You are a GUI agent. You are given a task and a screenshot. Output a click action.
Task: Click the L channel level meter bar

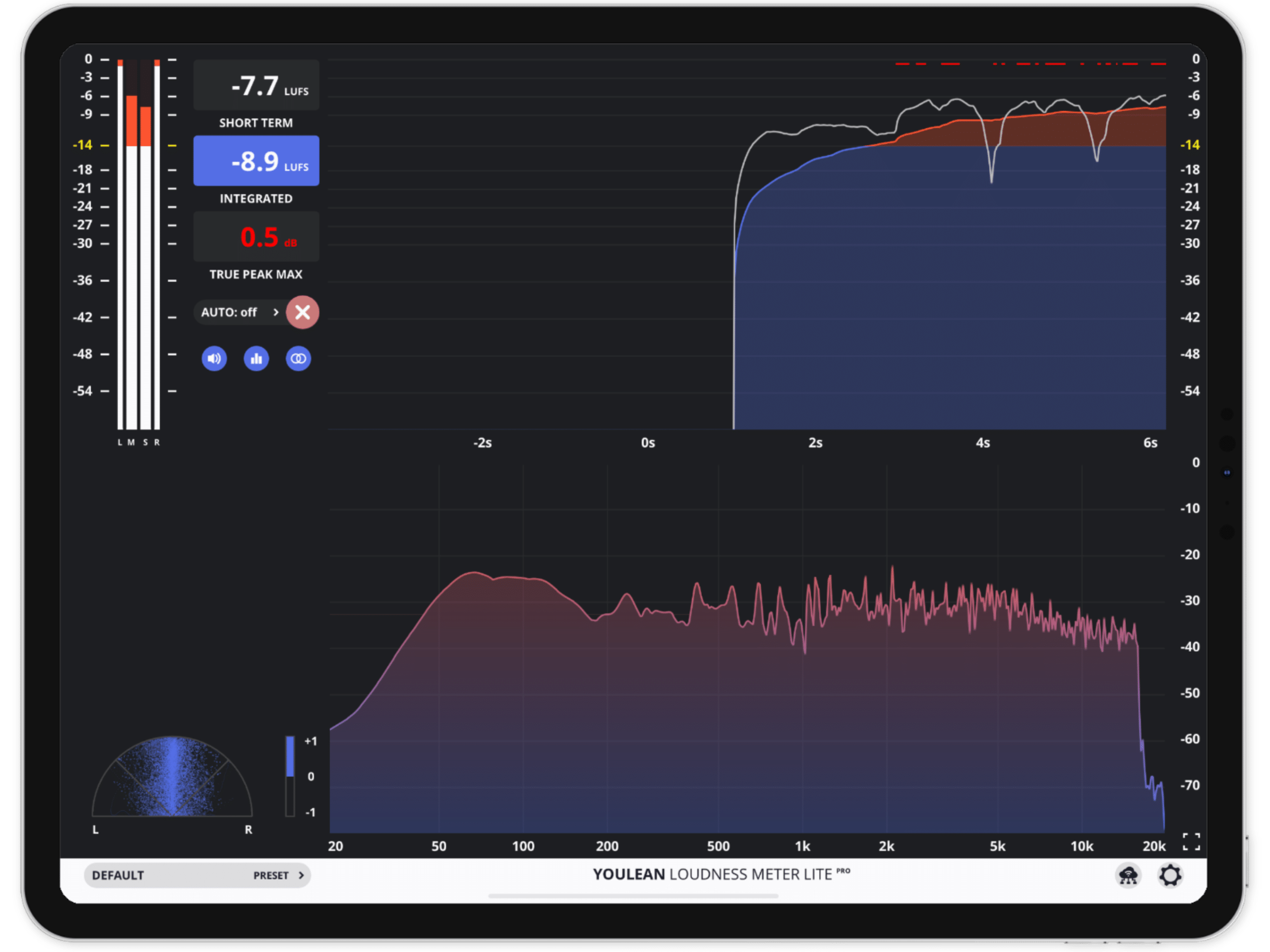120,244
